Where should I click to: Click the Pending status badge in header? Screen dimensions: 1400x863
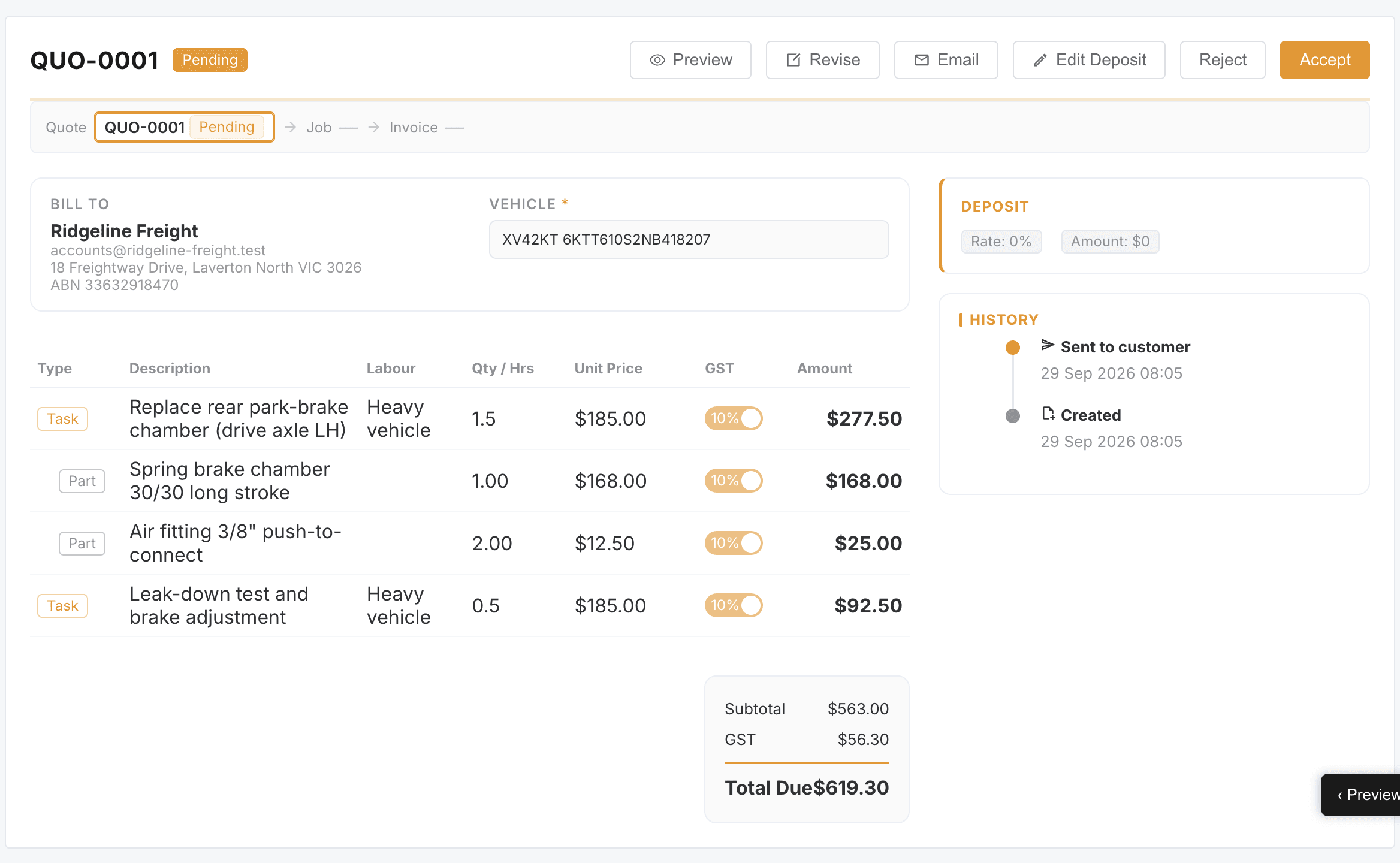(x=210, y=60)
